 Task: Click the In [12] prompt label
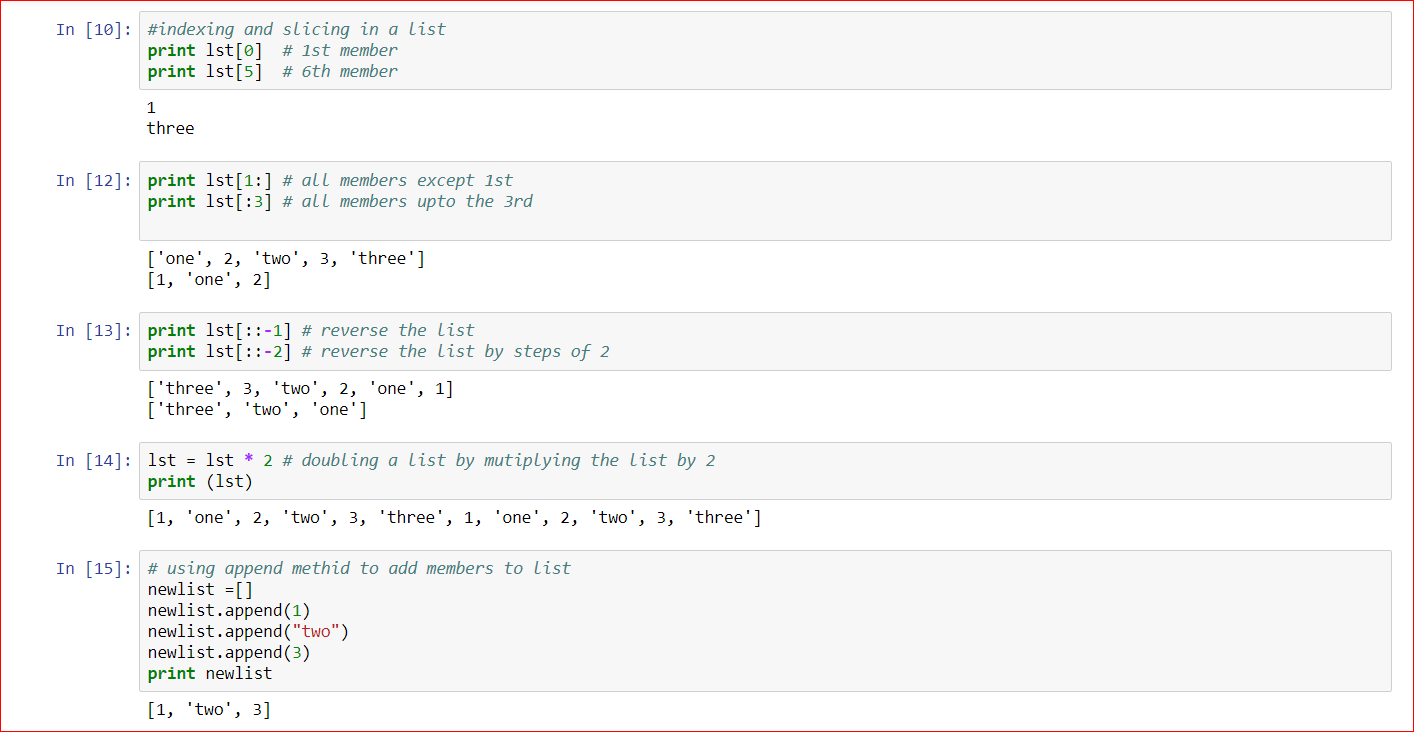(x=94, y=180)
